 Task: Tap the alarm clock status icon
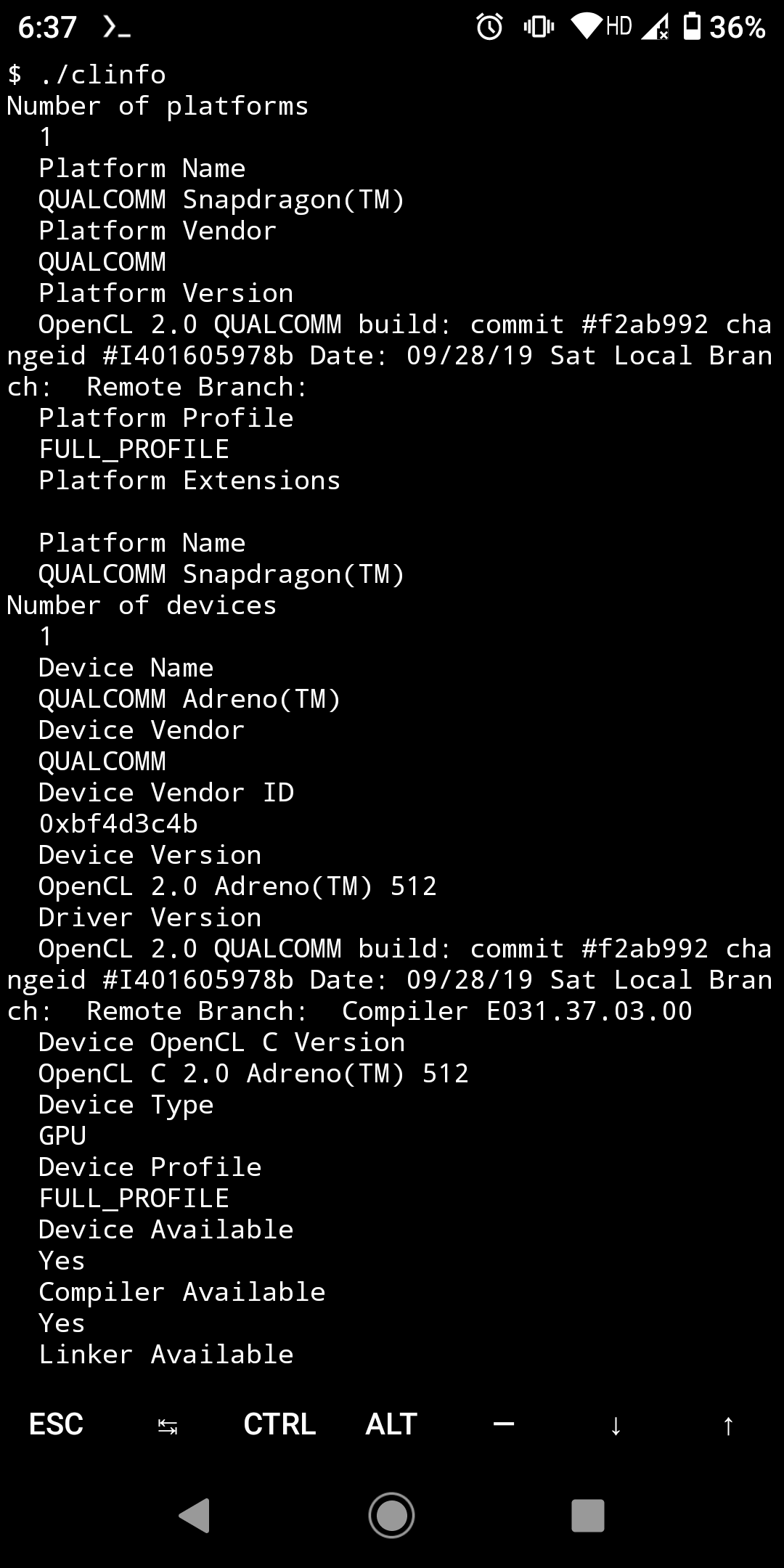click(x=489, y=25)
